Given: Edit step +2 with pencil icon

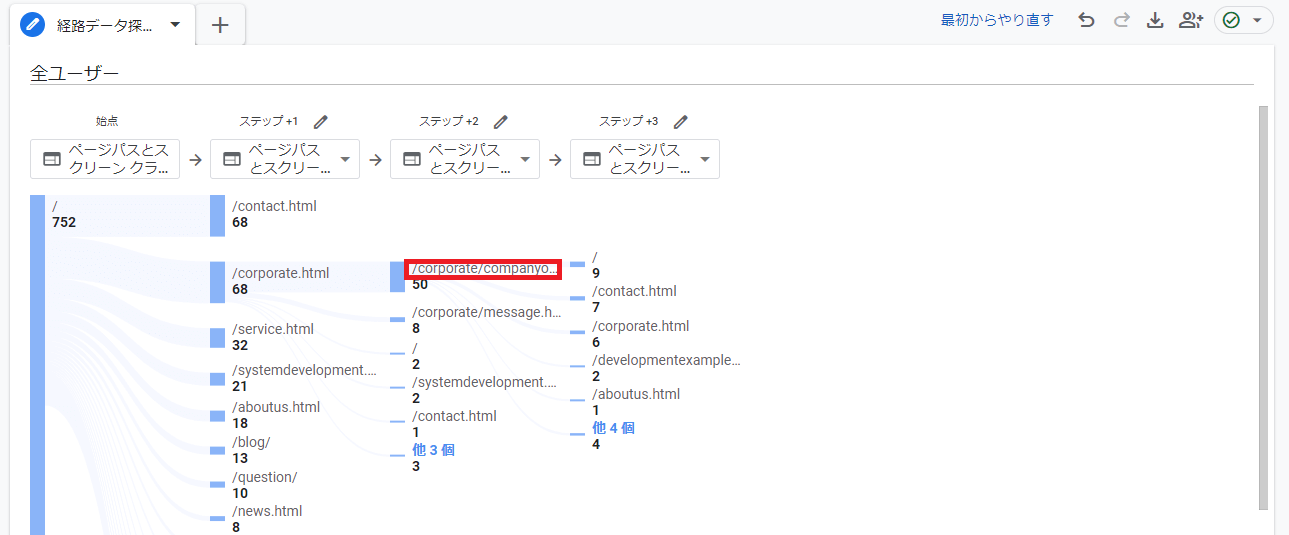Looking at the screenshot, I should (501, 121).
